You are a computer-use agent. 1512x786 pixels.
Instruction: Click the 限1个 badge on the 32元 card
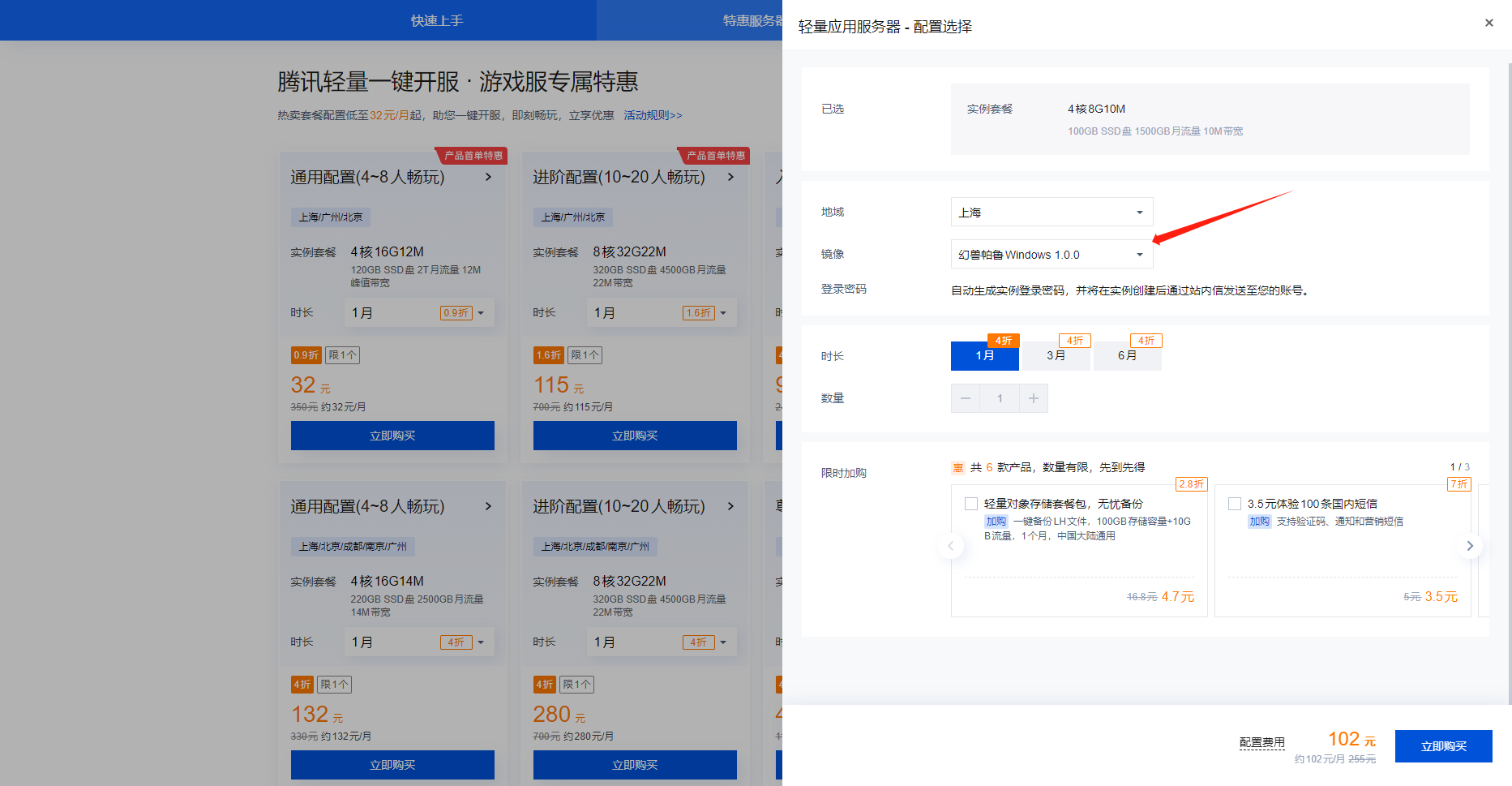click(342, 355)
